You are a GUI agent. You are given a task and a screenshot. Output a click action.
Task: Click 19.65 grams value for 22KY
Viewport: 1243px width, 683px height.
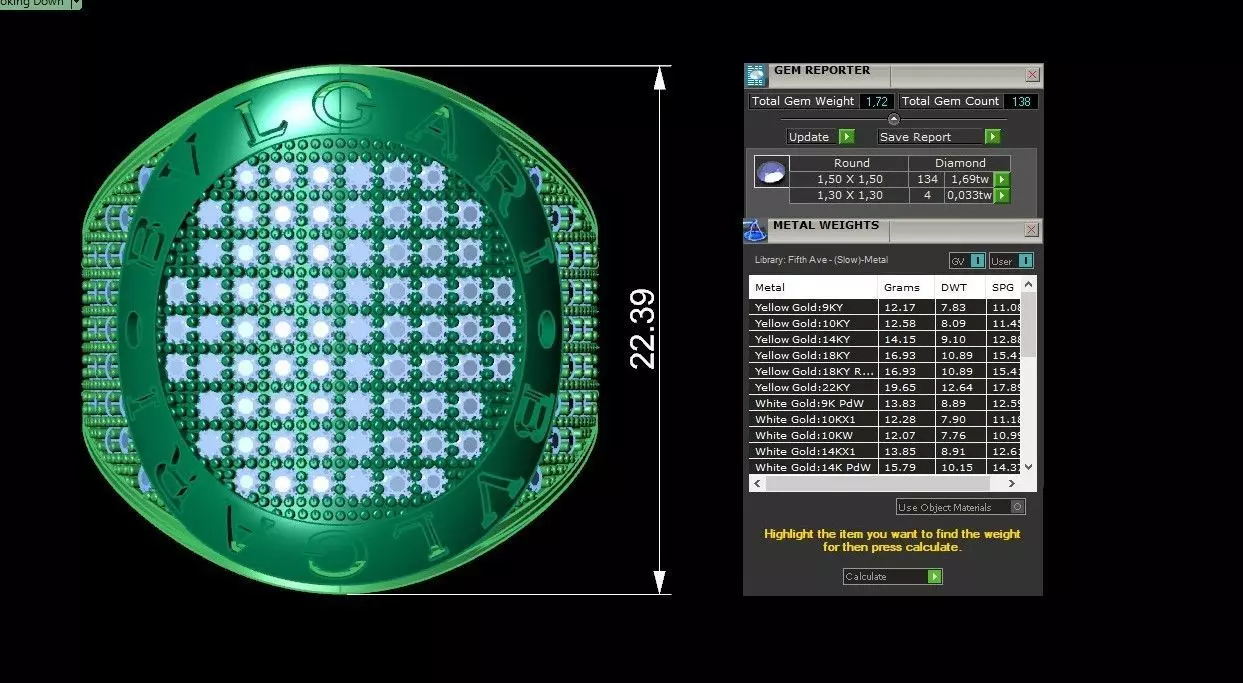(x=898, y=387)
